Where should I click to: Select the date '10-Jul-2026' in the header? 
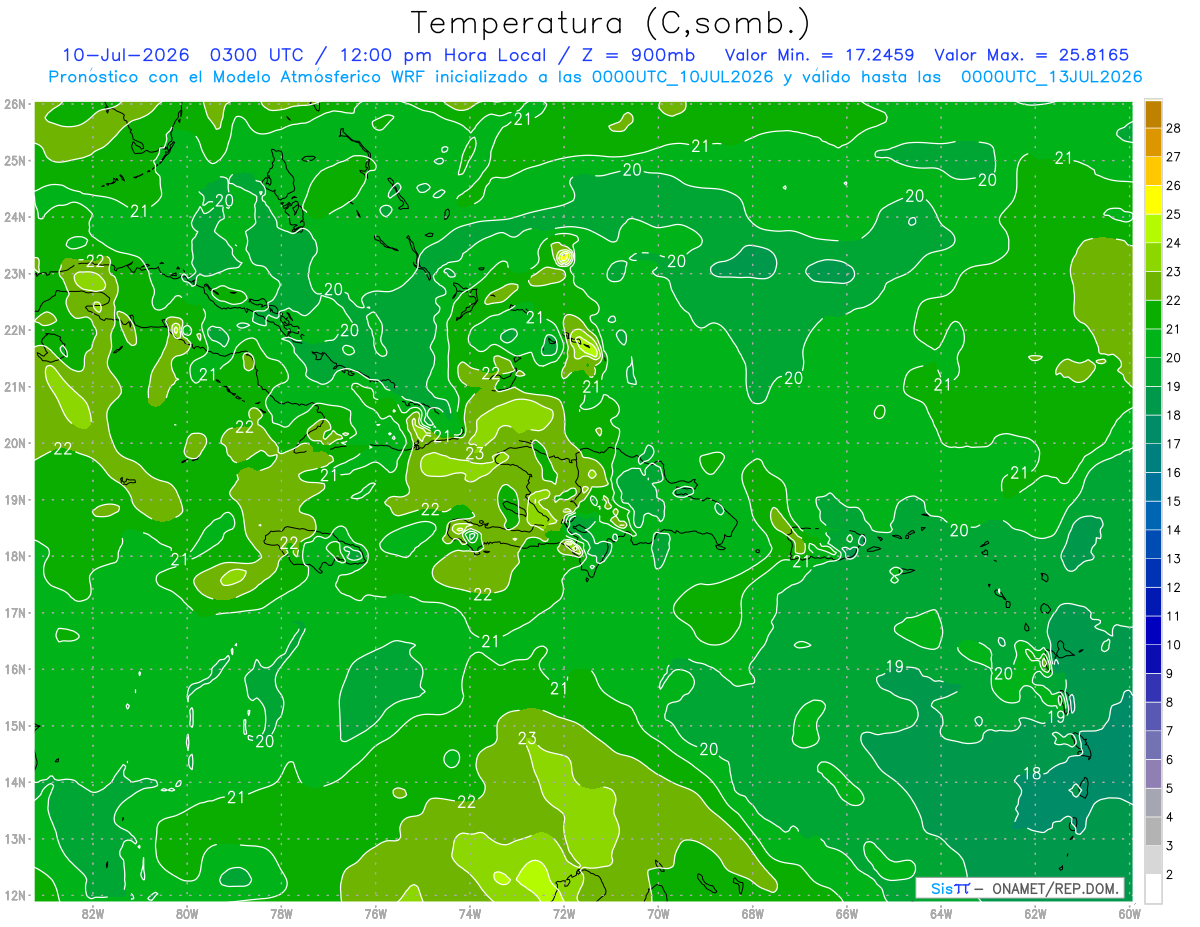point(125,55)
